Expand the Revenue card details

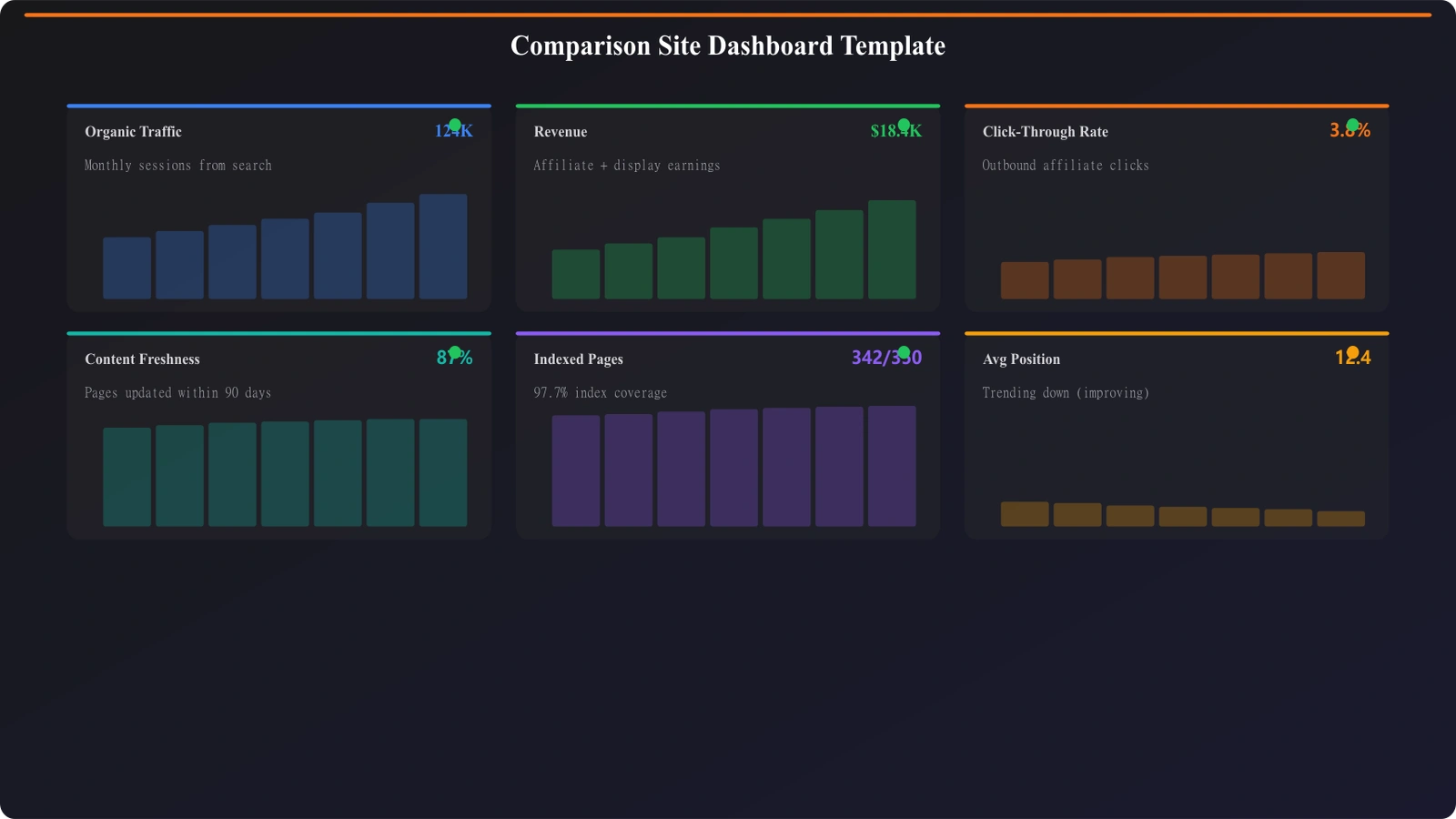560,131
